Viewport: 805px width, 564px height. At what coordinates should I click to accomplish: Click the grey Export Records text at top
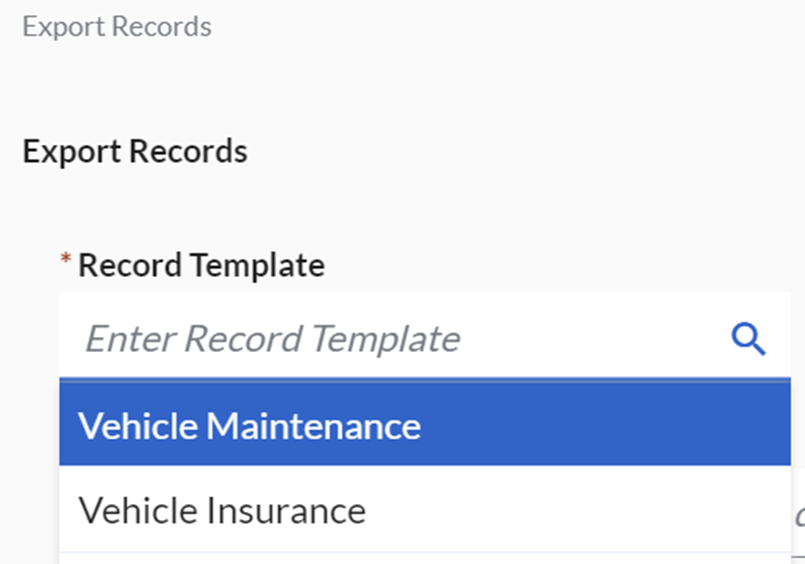coord(117,26)
